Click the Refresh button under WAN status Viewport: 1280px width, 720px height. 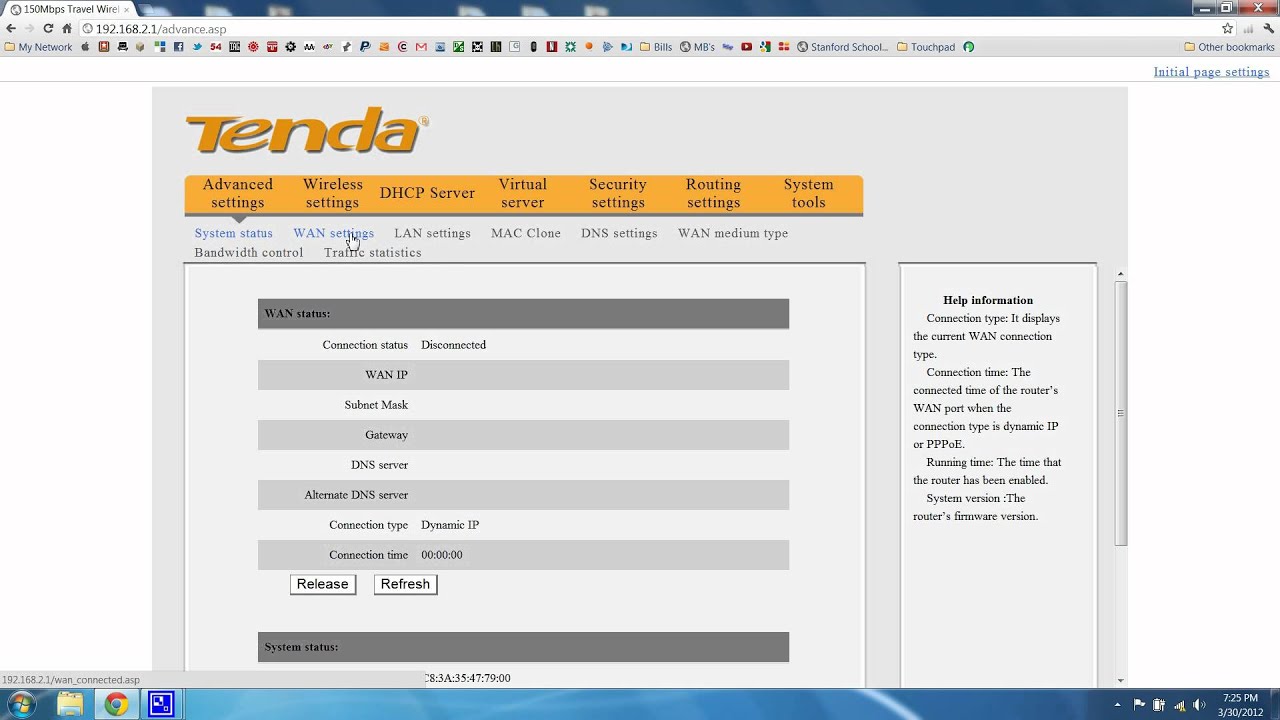pos(405,584)
